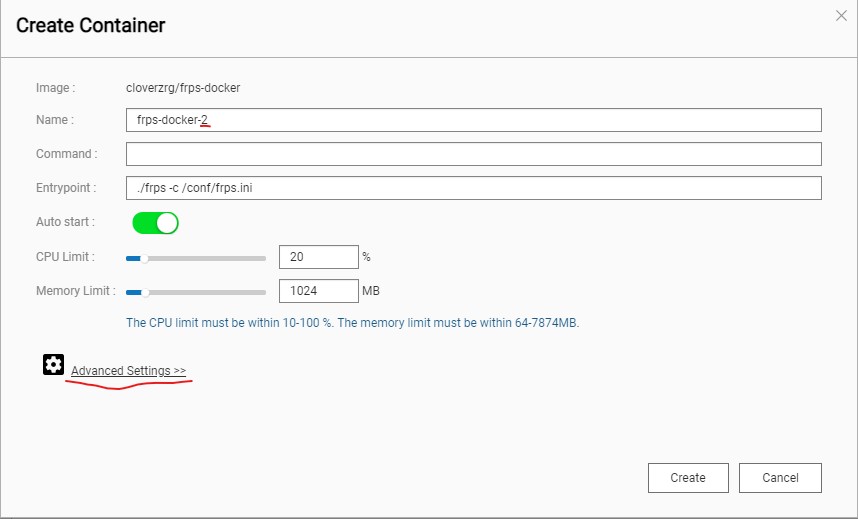Click the gray part of CPU Limit track
This screenshot has width=858, height=519.
207,258
